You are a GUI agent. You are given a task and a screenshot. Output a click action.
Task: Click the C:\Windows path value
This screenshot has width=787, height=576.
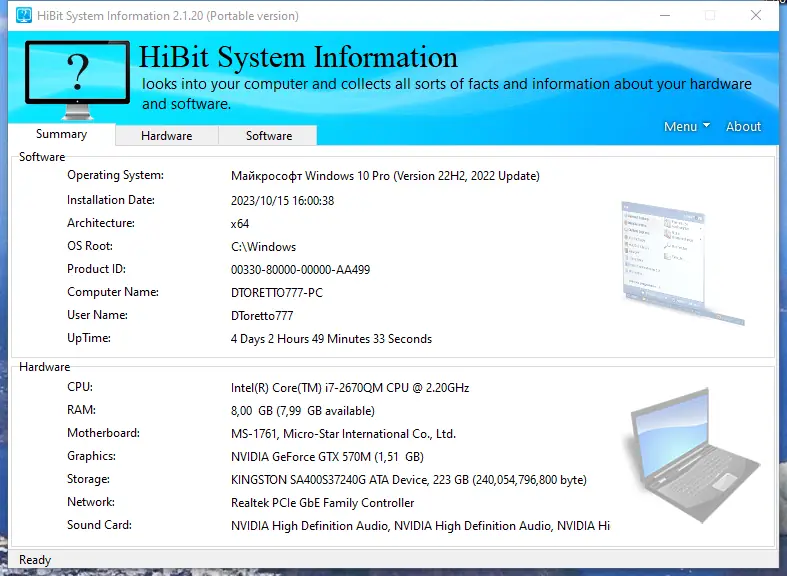click(264, 247)
